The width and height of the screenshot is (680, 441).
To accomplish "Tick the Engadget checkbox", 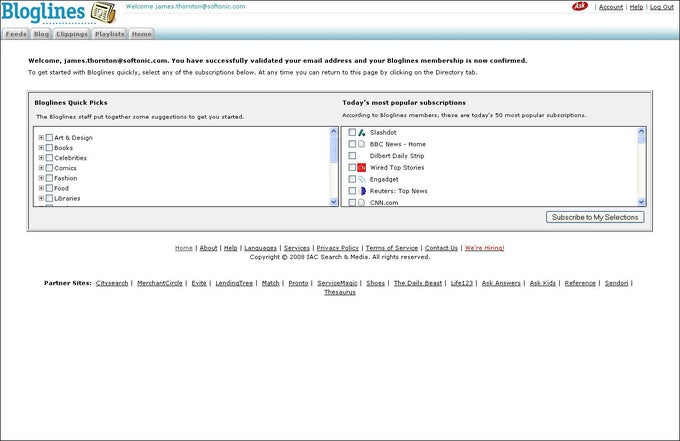I will click(352, 179).
